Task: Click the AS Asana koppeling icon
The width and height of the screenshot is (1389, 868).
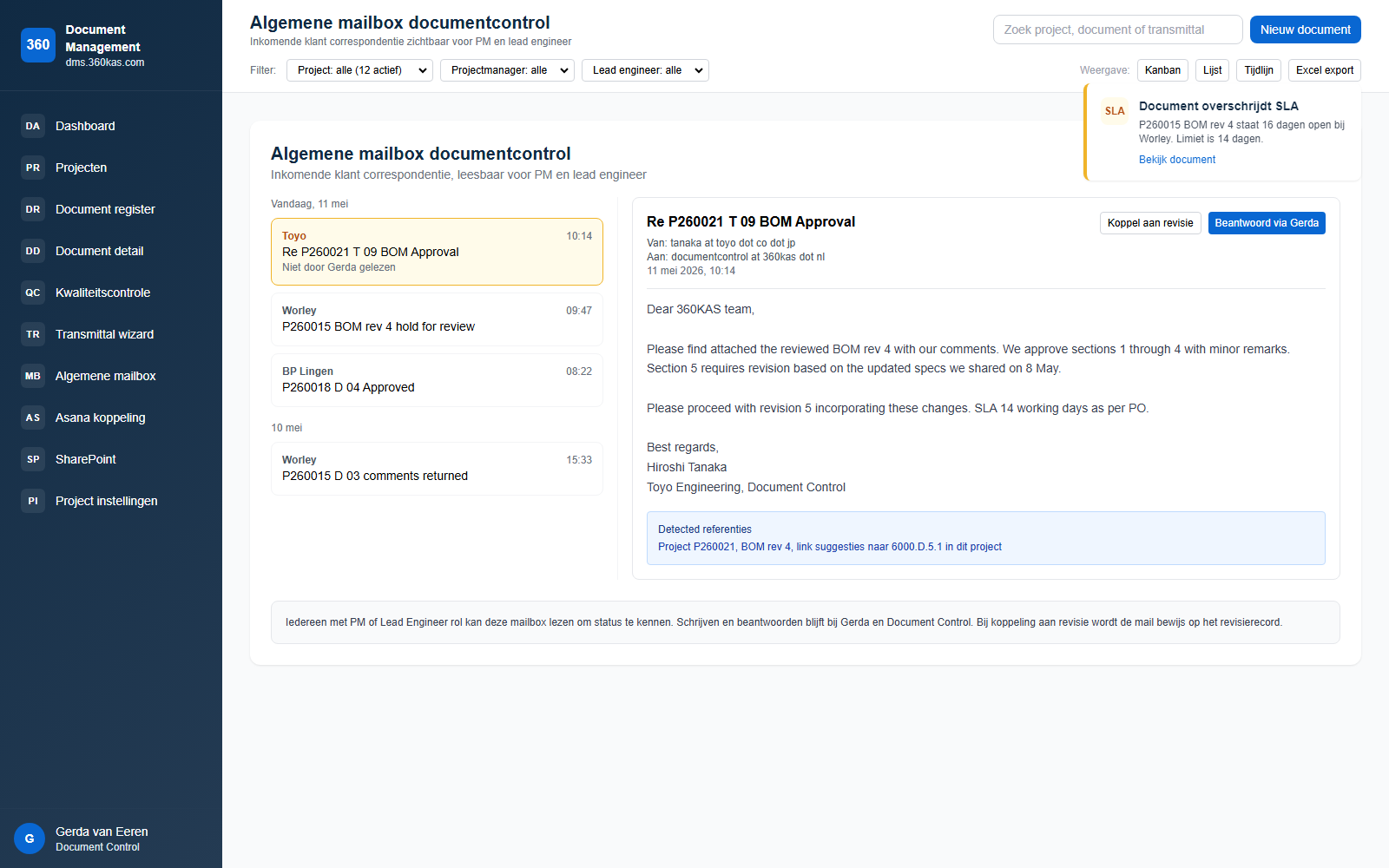Action: pos(33,418)
